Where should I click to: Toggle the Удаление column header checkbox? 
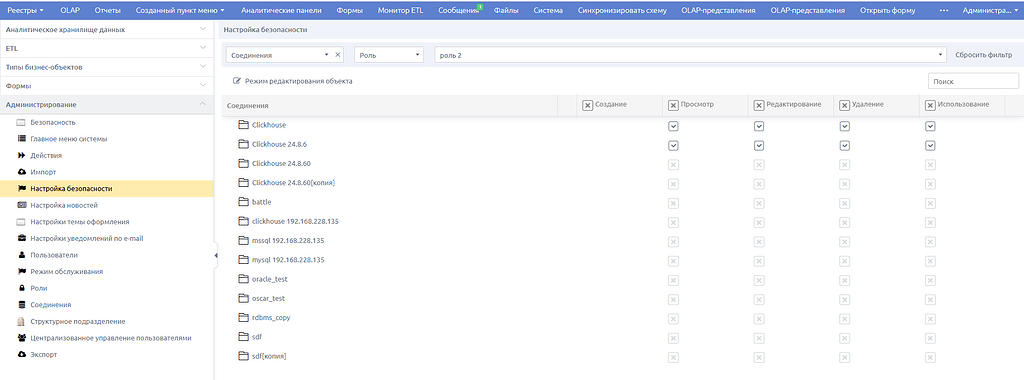tap(844, 105)
